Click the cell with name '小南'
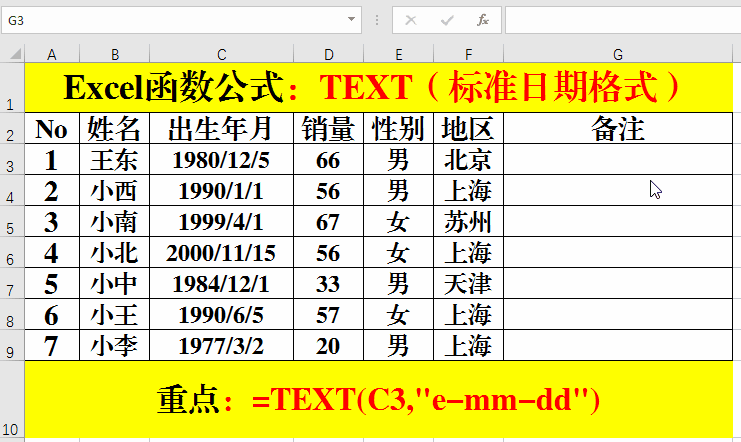 (114, 221)
